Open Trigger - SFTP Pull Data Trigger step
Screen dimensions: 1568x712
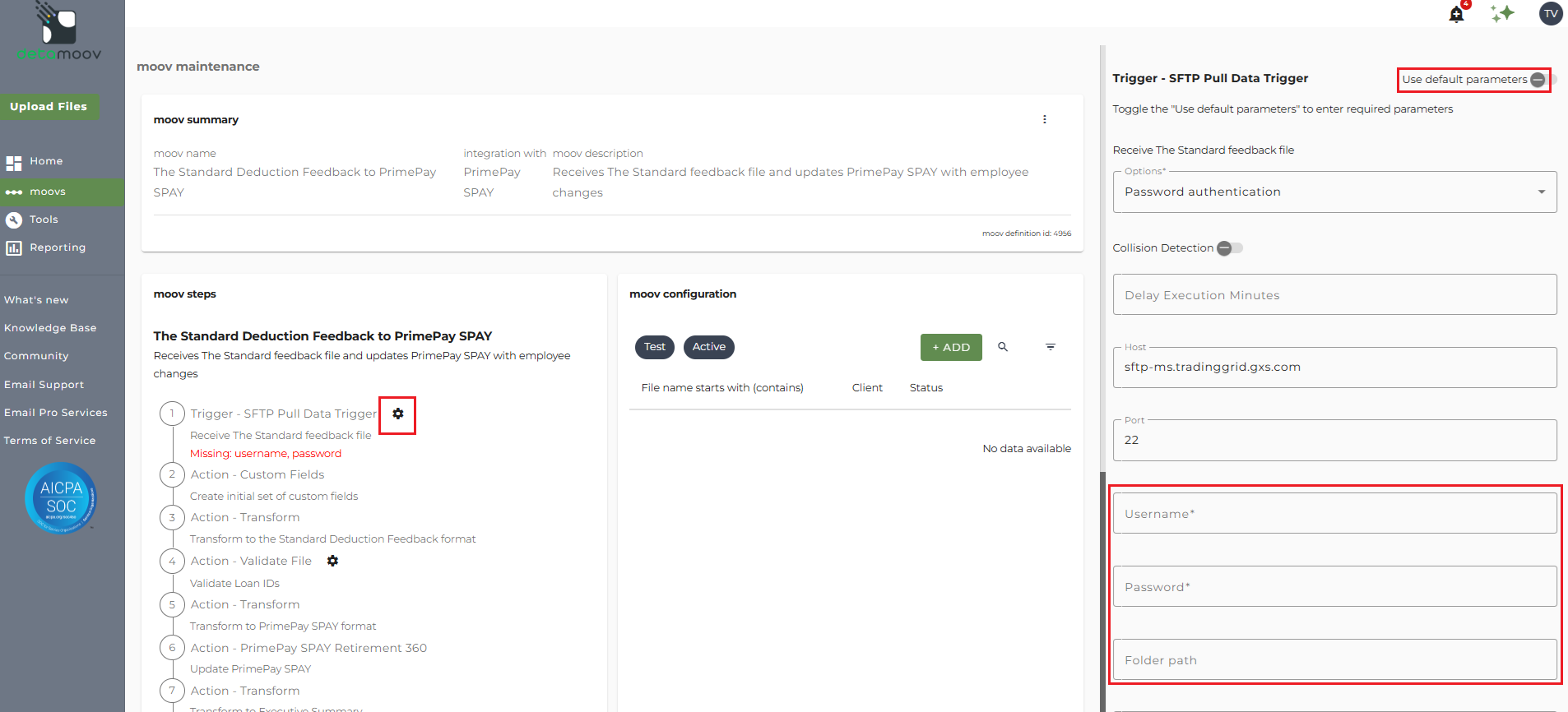[x=283, y=414]
